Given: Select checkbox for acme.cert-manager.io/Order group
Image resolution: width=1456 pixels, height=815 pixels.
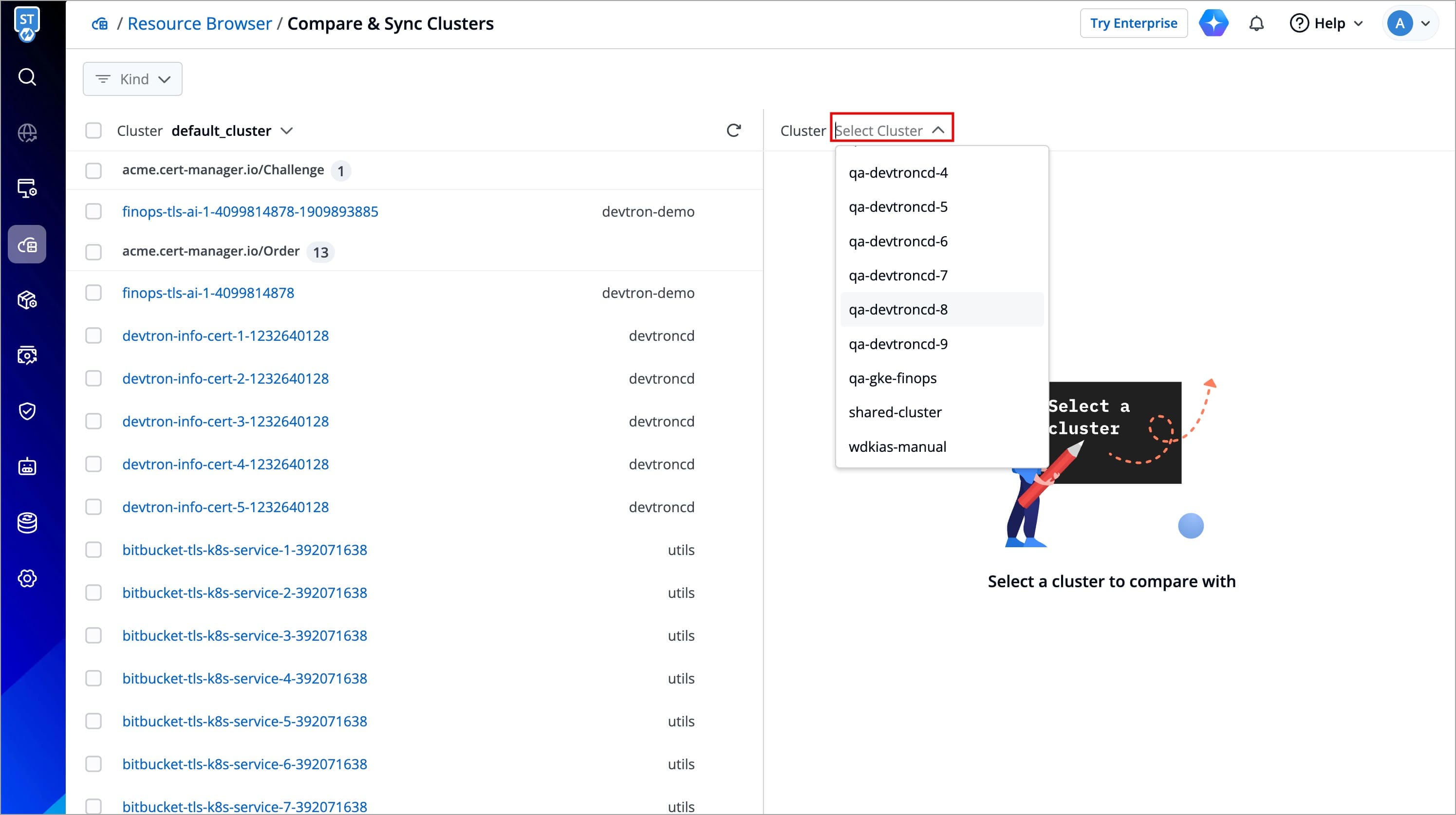Looking at the screenshot, I should 93,252.
